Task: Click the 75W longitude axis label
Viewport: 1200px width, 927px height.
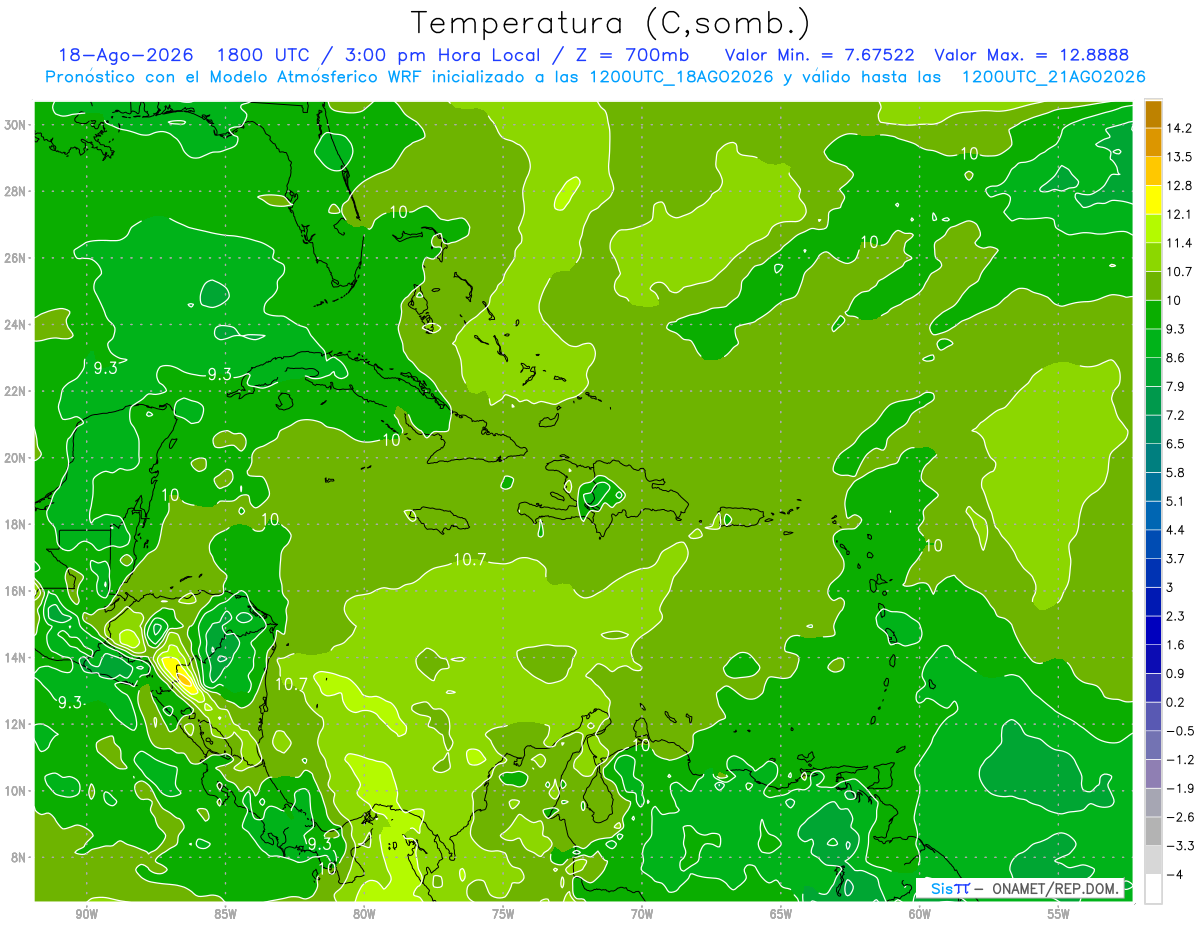Action: coord(503,914)
